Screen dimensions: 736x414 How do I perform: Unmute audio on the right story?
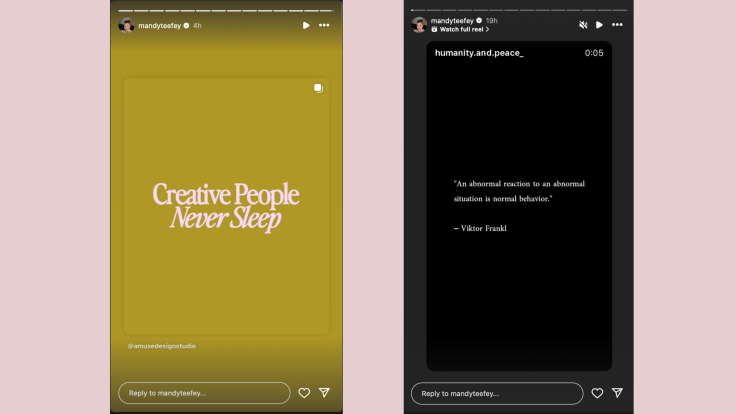click(x=583, y=25)
